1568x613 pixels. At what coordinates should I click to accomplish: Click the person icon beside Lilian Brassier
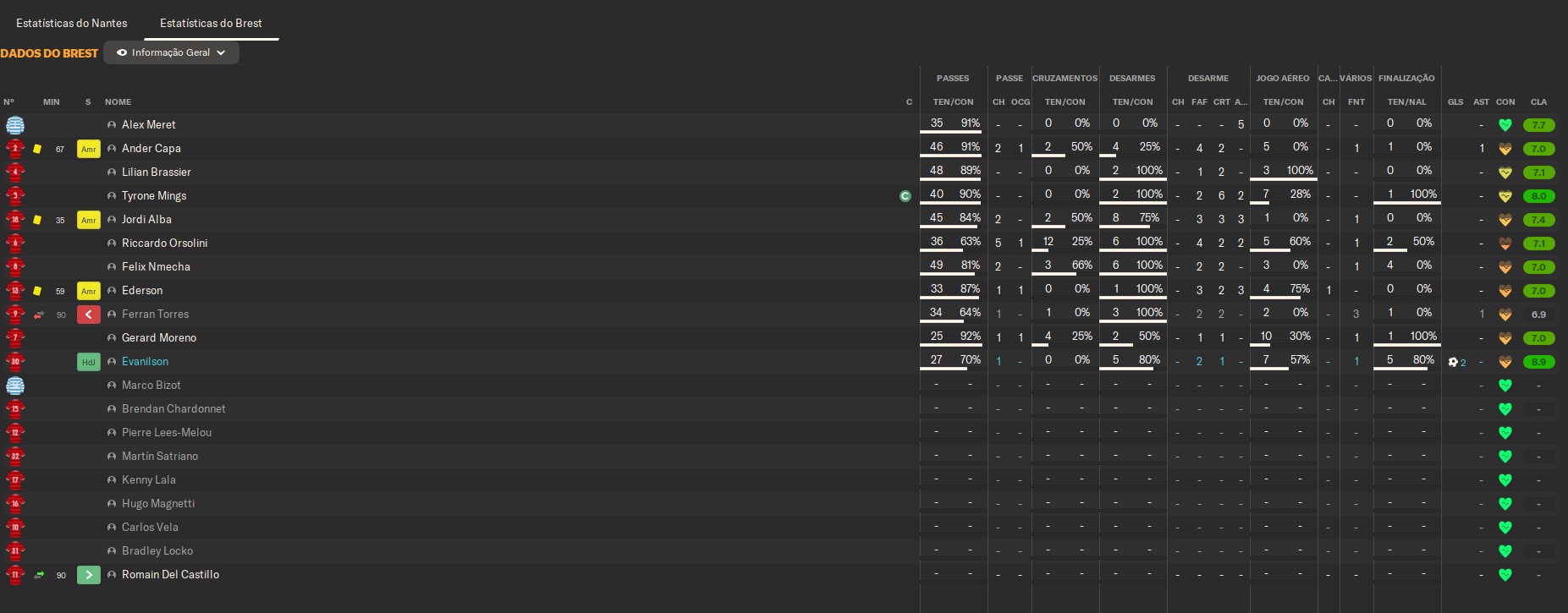click(x=112, y=172)
